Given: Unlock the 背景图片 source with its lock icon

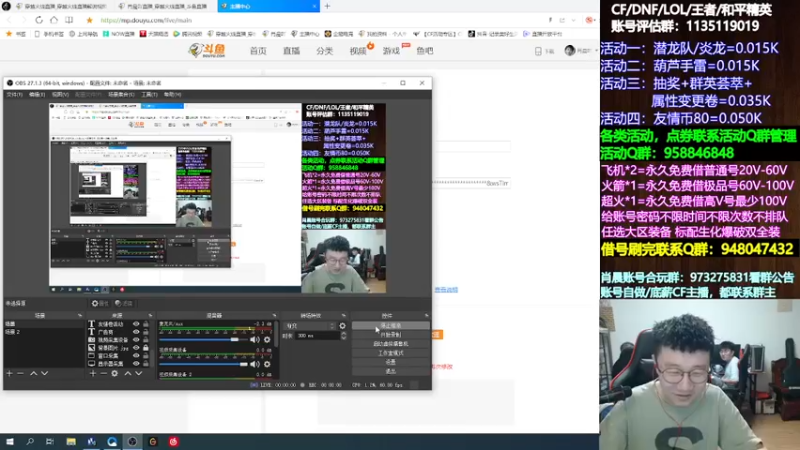Looking at the screenshot, I should click(146, 347).
